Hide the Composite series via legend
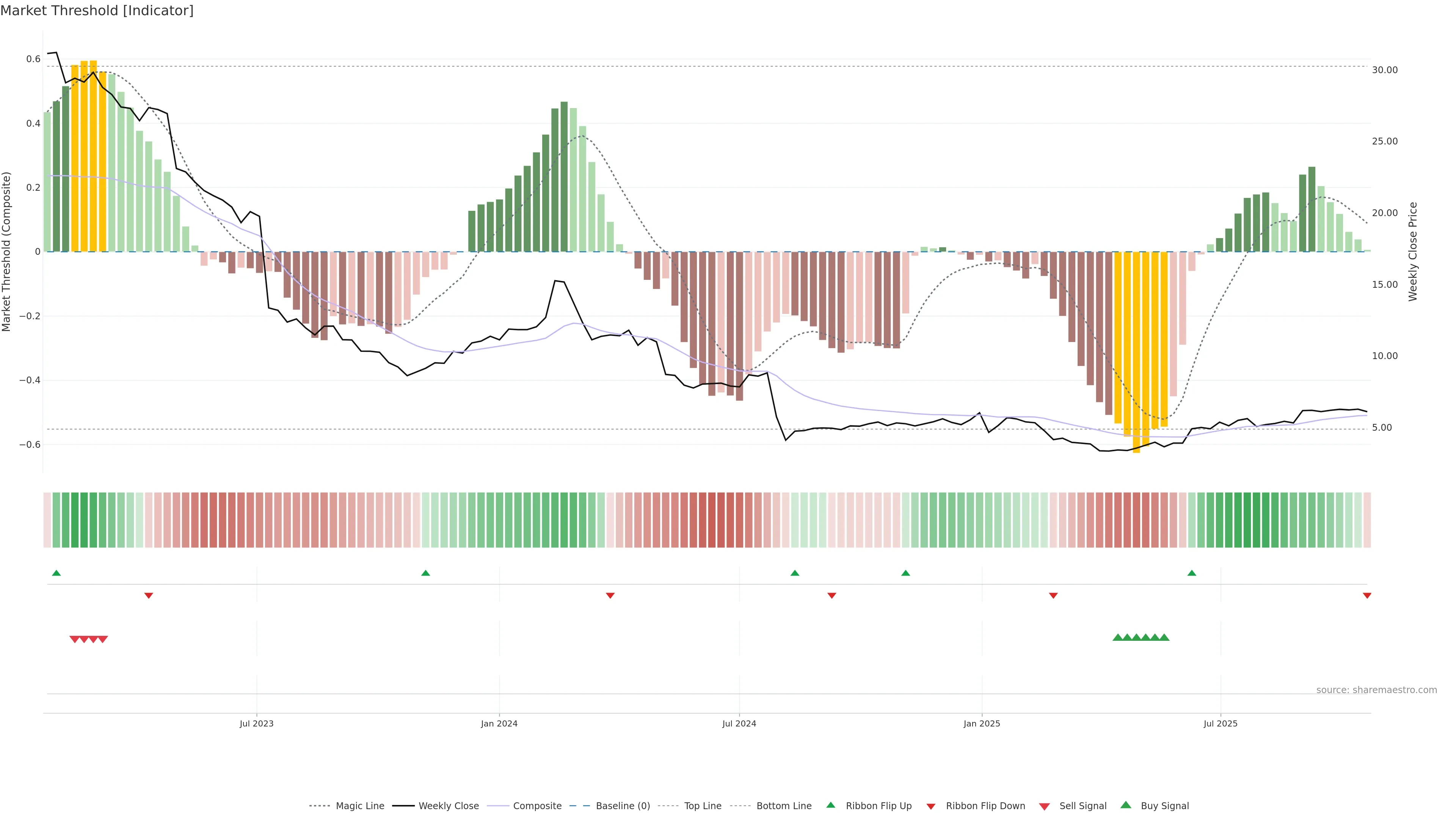The width and height of the screenshot is (1456, 819). (x=537, y=806)
